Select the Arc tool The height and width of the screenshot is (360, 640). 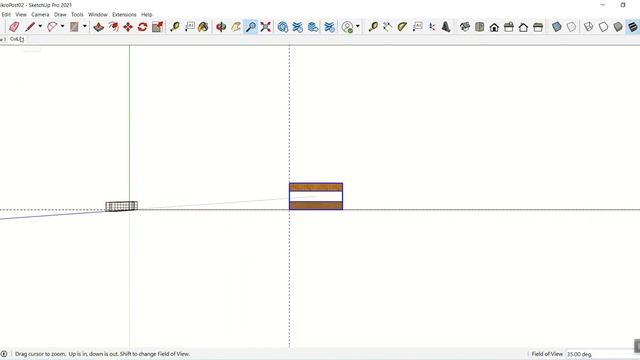(x=52, y=27)
